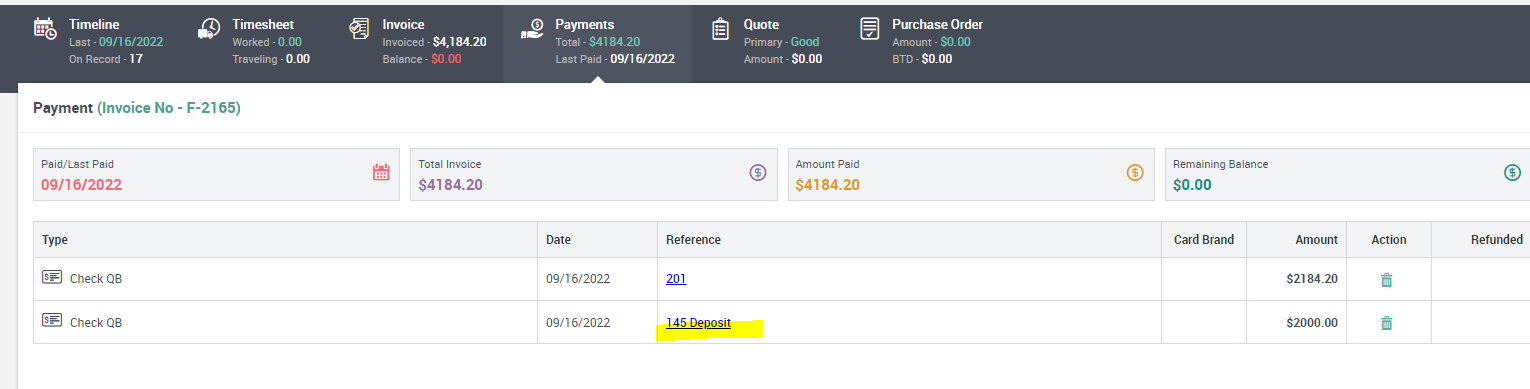This screenshot has width=1530, height=389.
Task: Click the Remaining Balance value $0.00
Action: 1192,185
